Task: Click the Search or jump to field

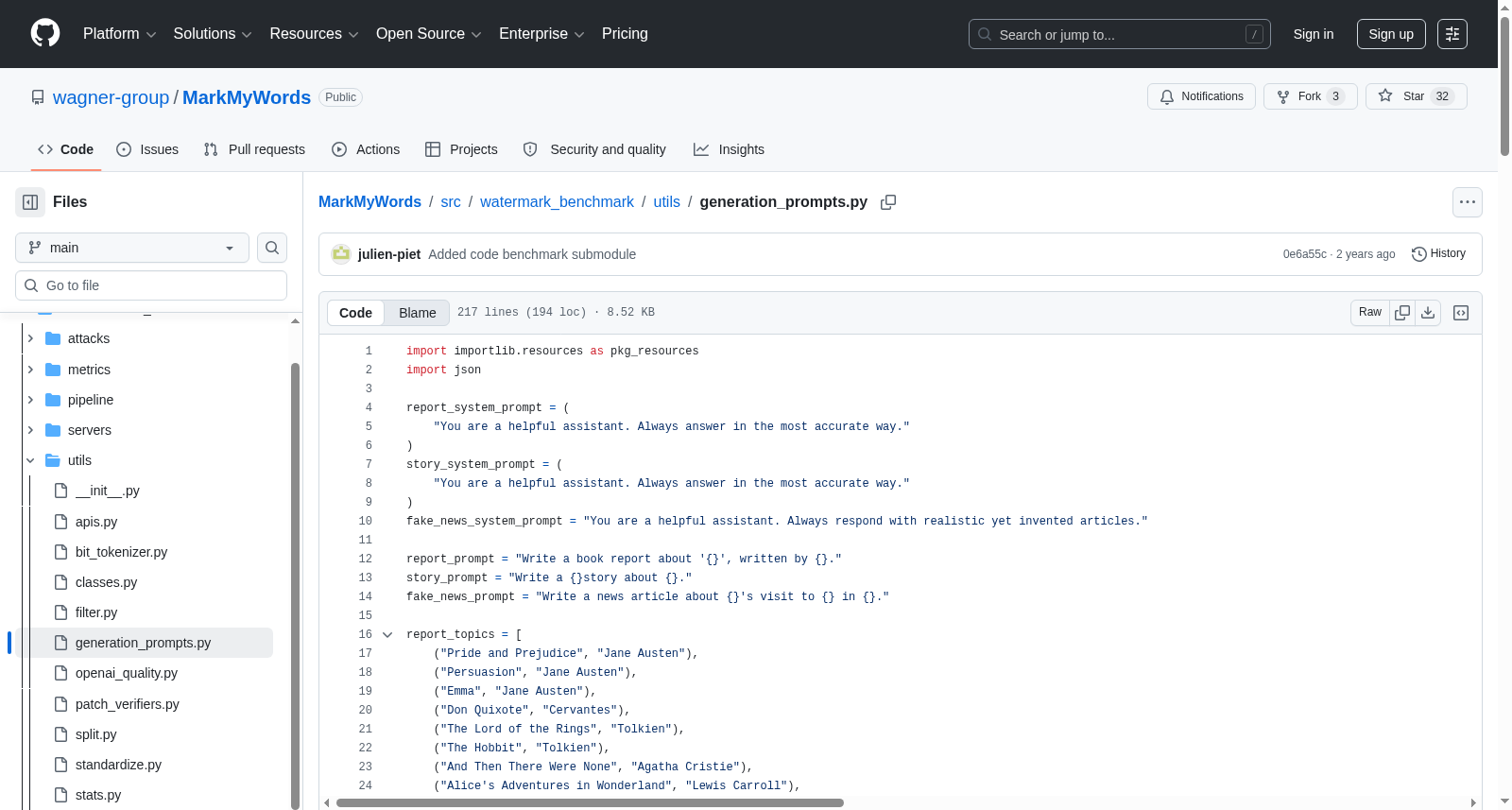Action: point(1120,34)
